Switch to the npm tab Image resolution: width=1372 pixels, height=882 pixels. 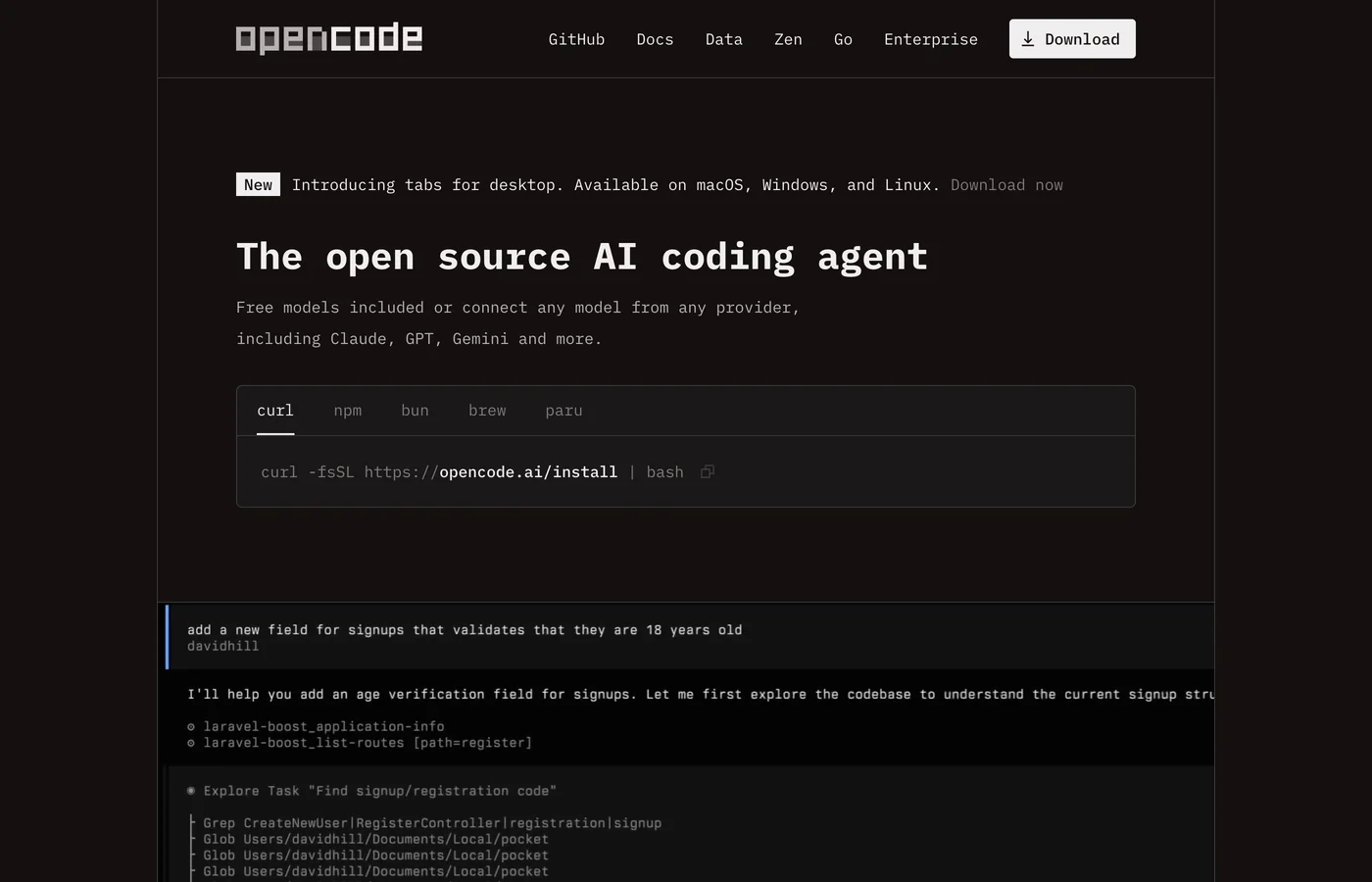(x=348, y=411)
